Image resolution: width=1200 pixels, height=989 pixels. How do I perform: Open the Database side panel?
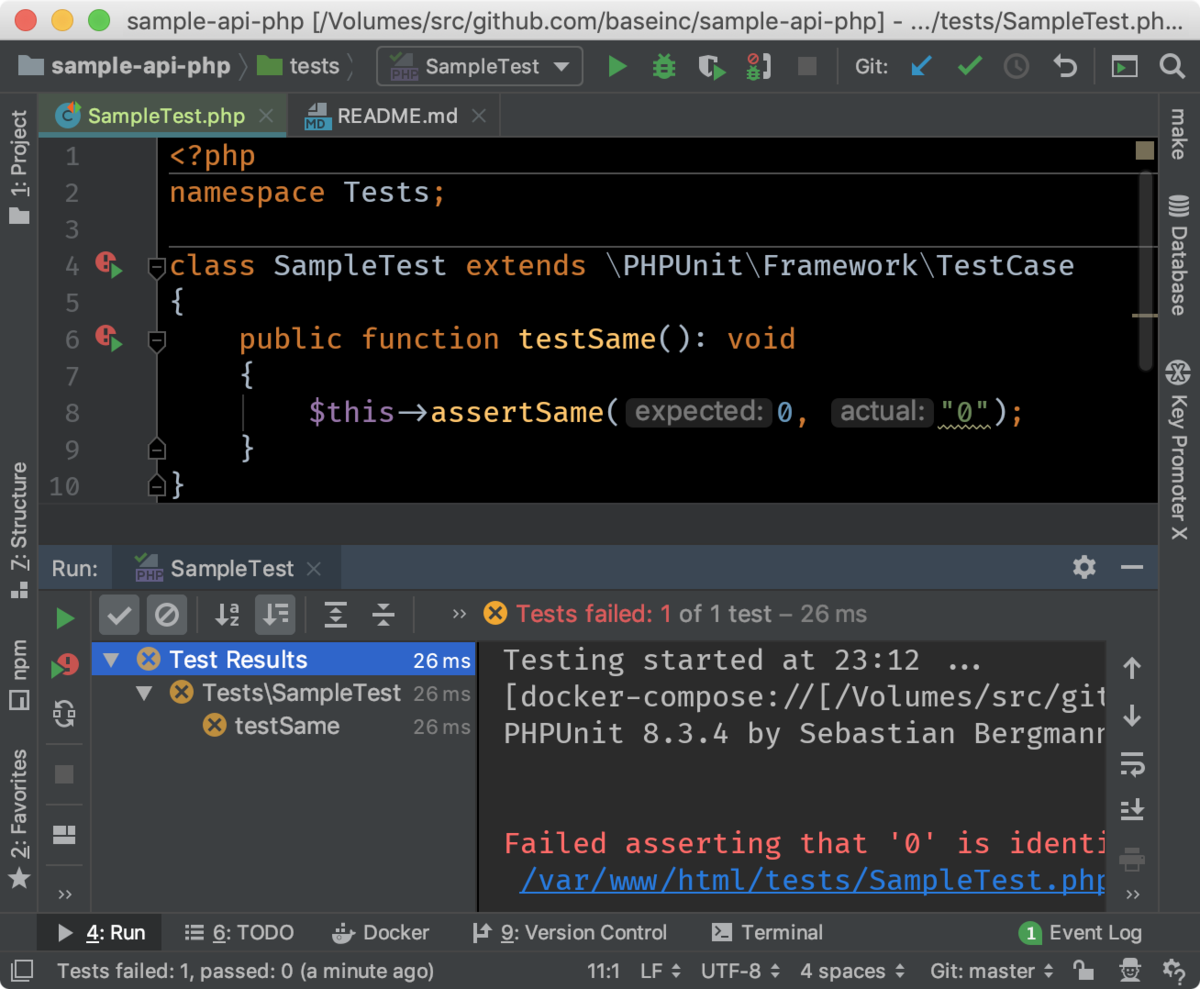[x=1178, y=254]
